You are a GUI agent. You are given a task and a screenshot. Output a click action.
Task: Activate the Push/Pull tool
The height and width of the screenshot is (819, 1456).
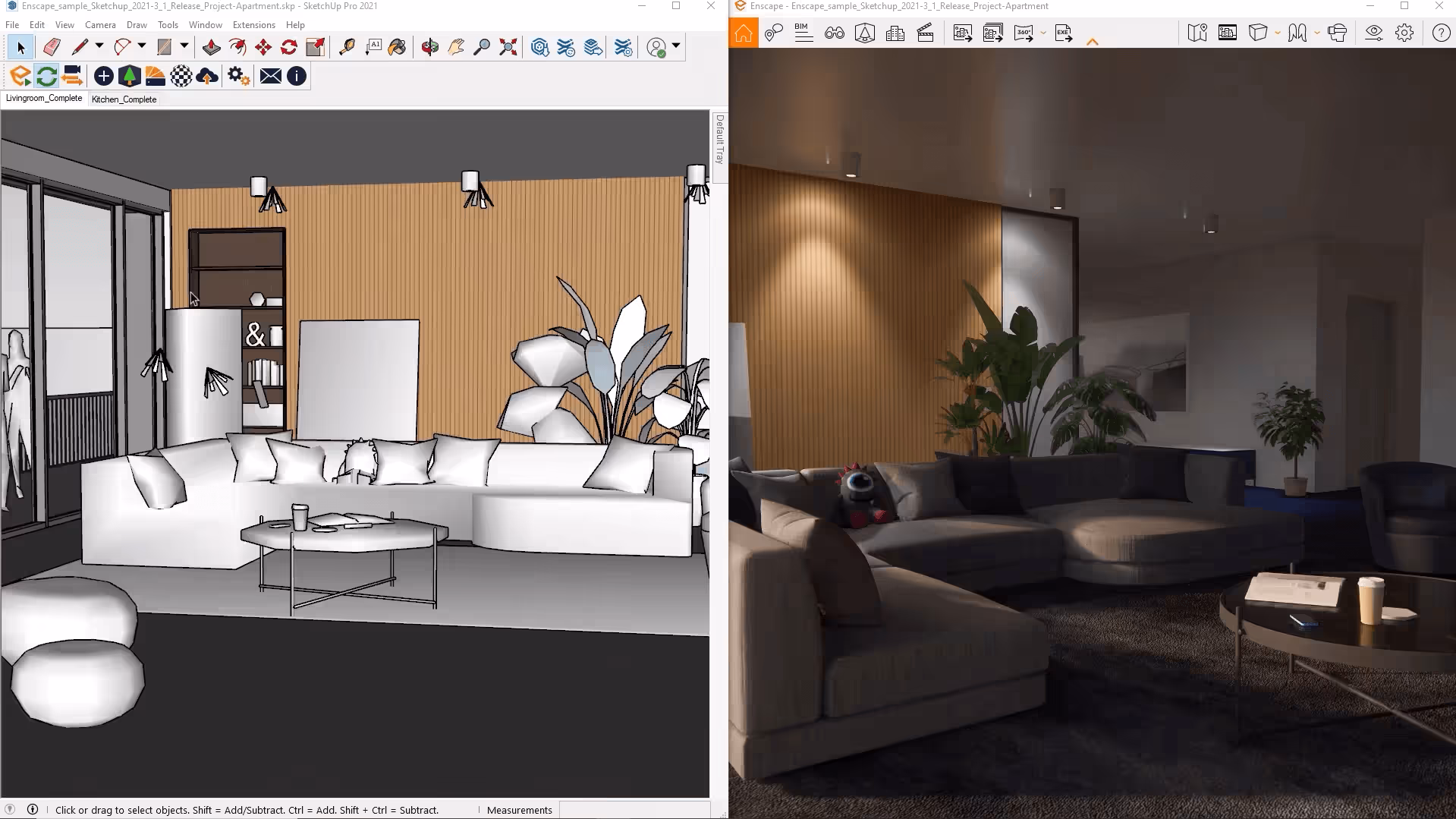212,47
